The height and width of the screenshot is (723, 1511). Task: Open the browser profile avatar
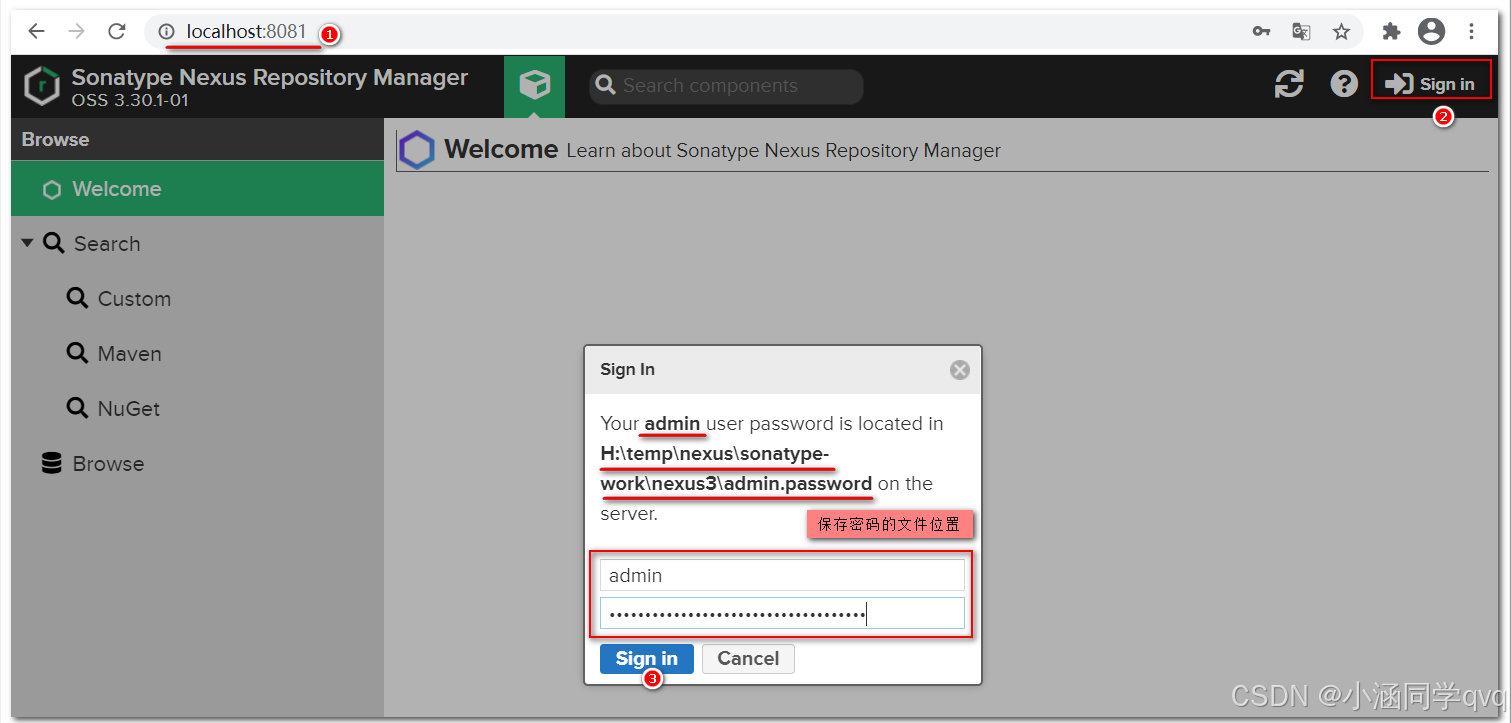click(1431, 32)
